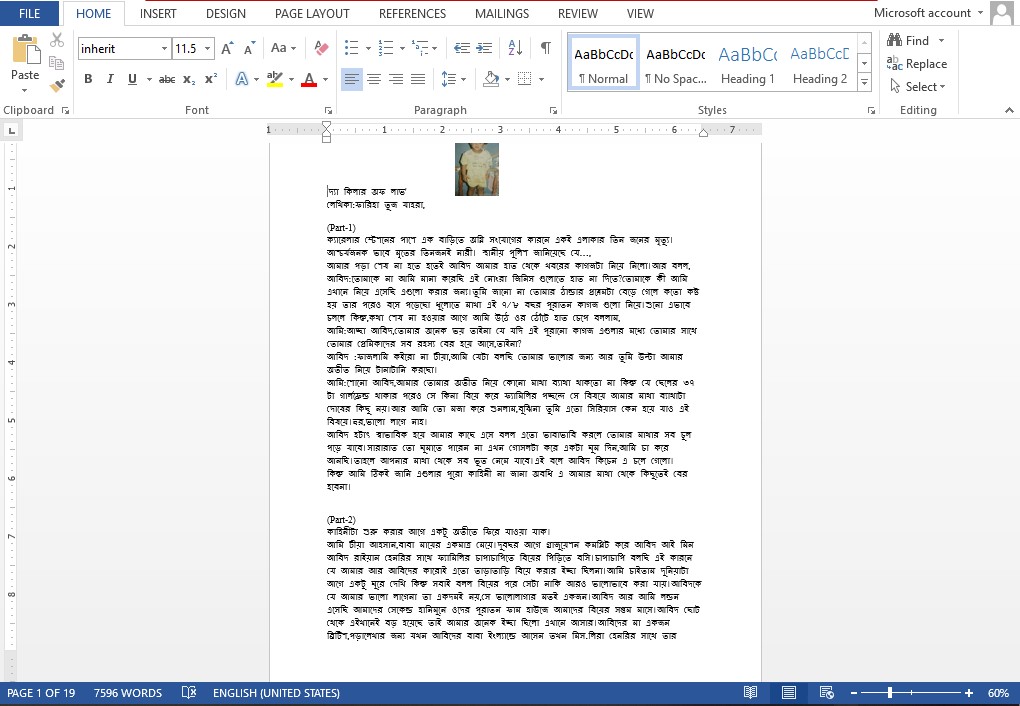Center align the paragraph

coord(374,79)
